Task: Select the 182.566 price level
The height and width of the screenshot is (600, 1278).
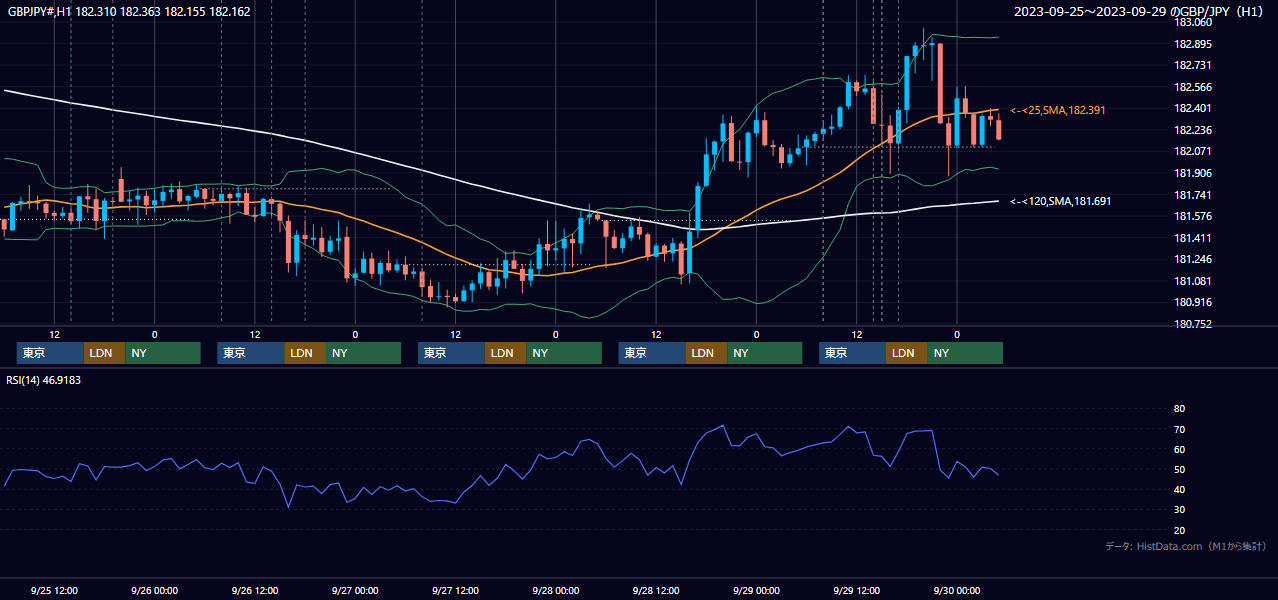Action: coord(1192,87)
